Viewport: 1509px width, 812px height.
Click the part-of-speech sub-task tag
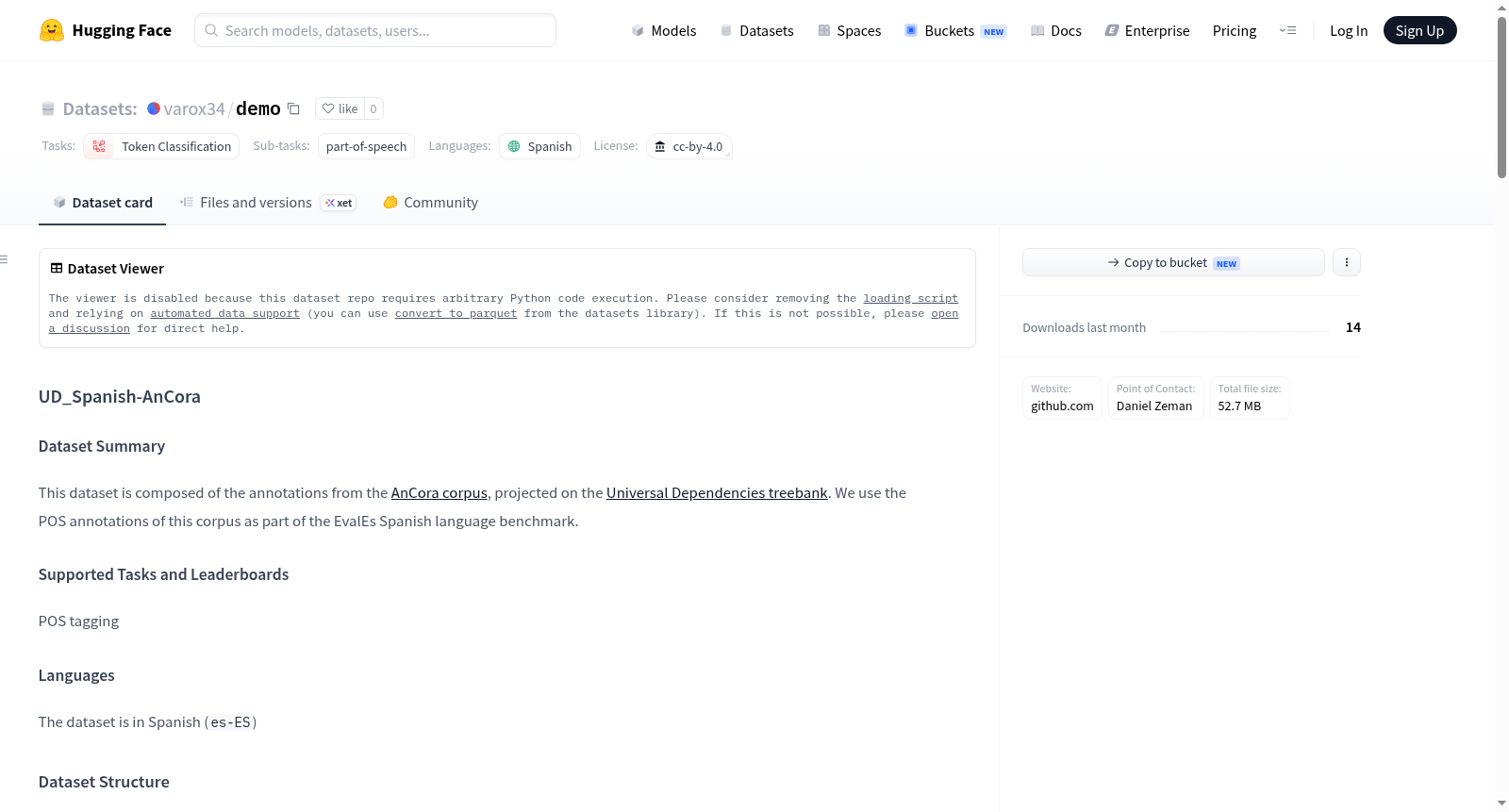click(366, 146)
